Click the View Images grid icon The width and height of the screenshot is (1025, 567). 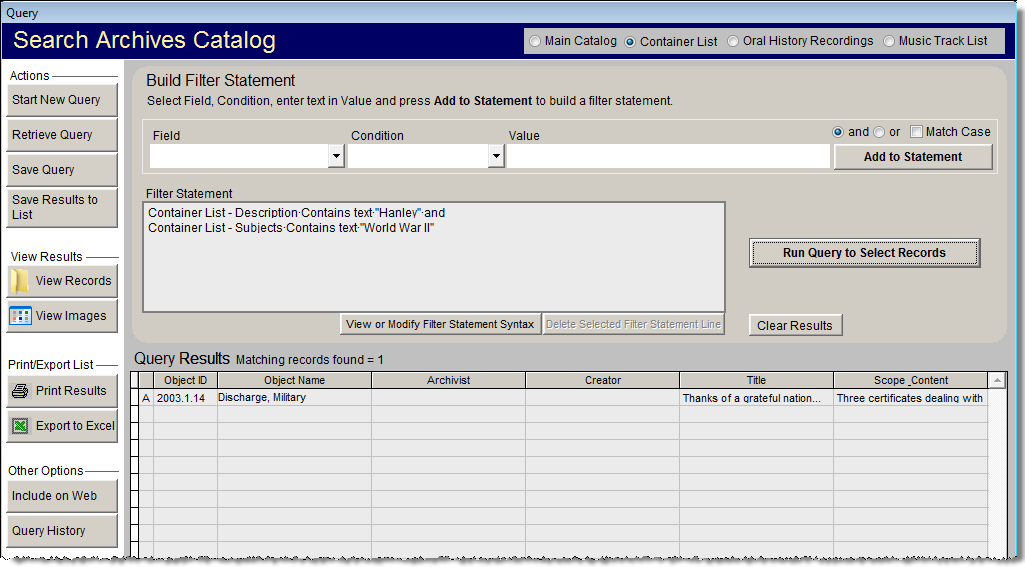tap(20, 316)
